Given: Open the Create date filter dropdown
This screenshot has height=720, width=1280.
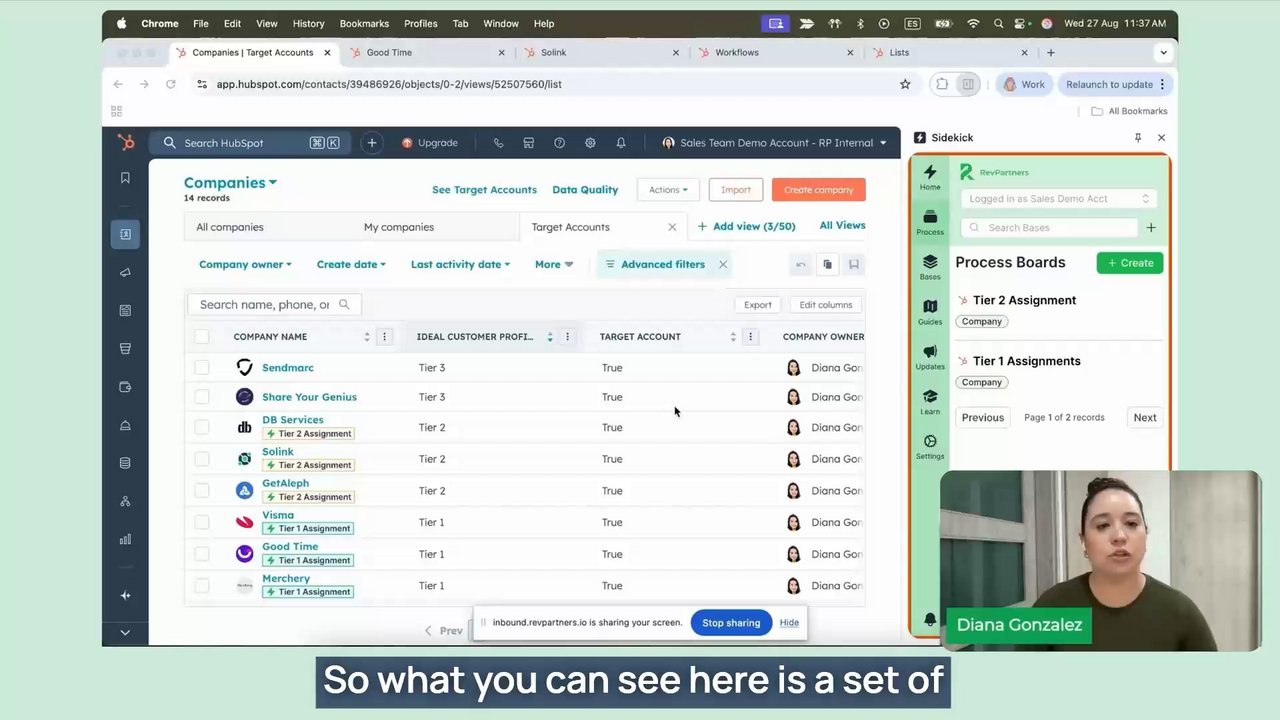Looking at the screenshot, I should tap(351, 264).
